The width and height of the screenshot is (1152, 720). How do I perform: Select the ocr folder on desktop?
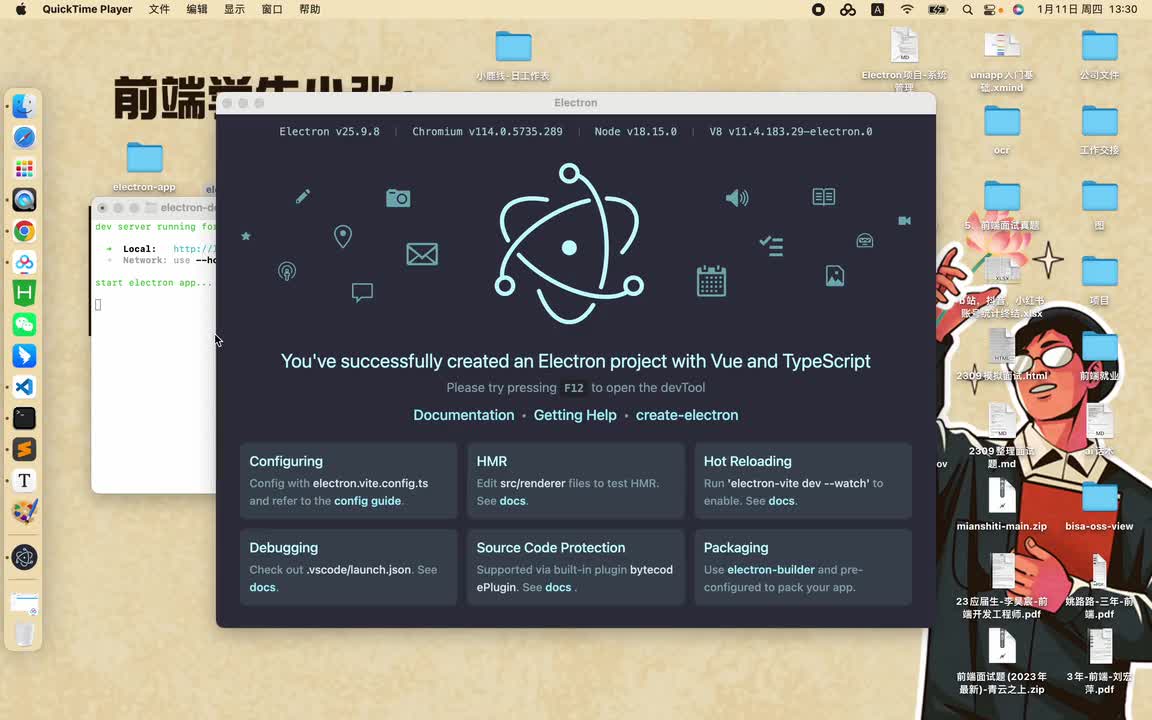1002,130
